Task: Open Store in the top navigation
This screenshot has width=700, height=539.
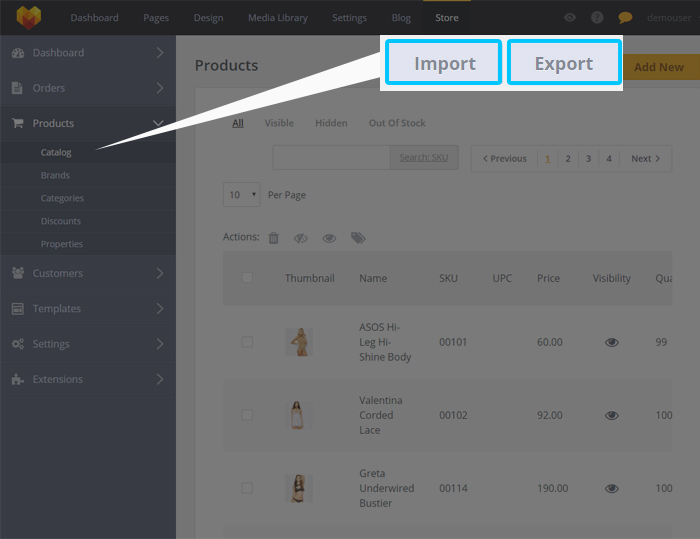Action: coord(447,18)
